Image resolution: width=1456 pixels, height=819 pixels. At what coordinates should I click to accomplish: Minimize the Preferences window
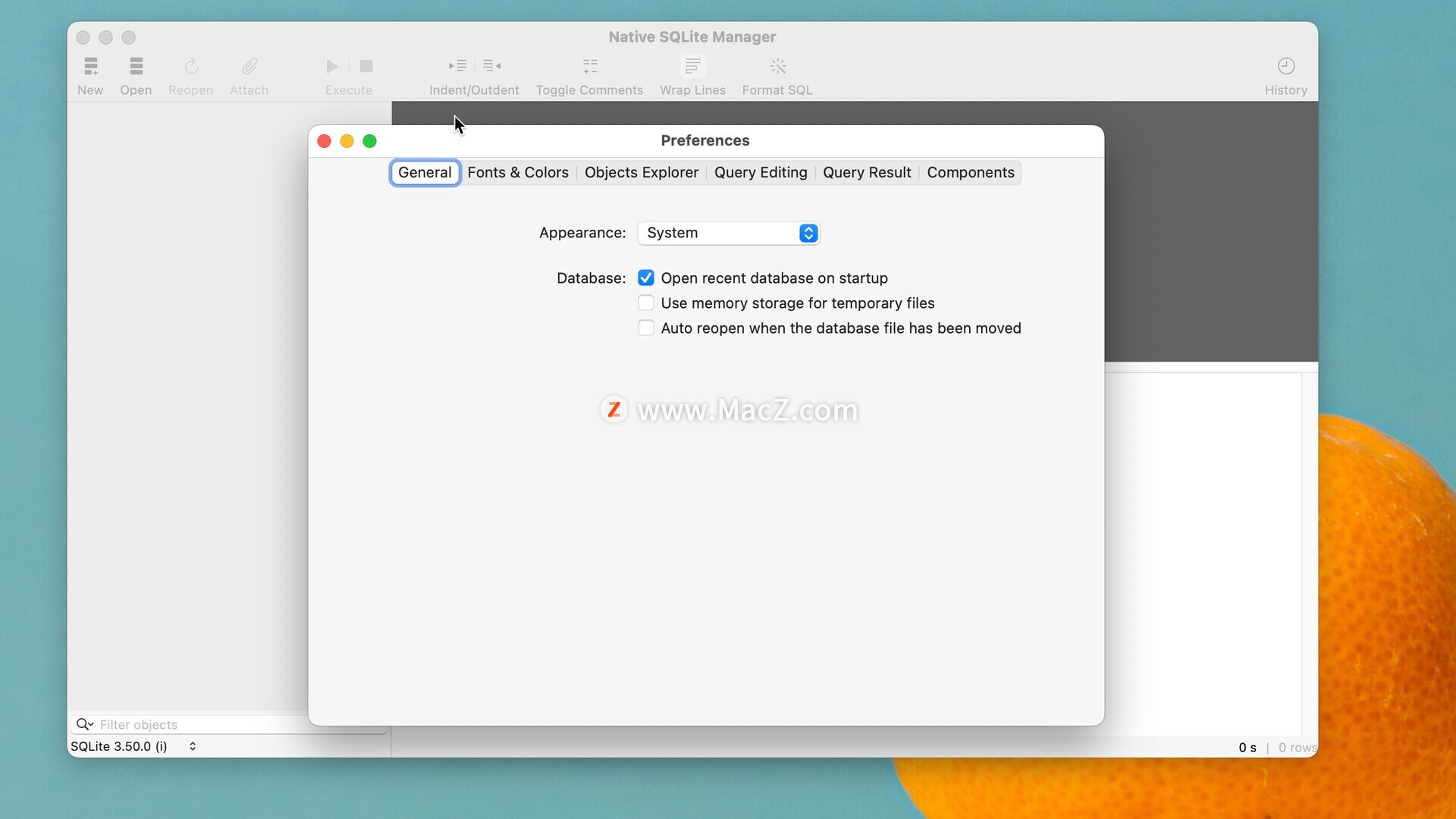347,141
